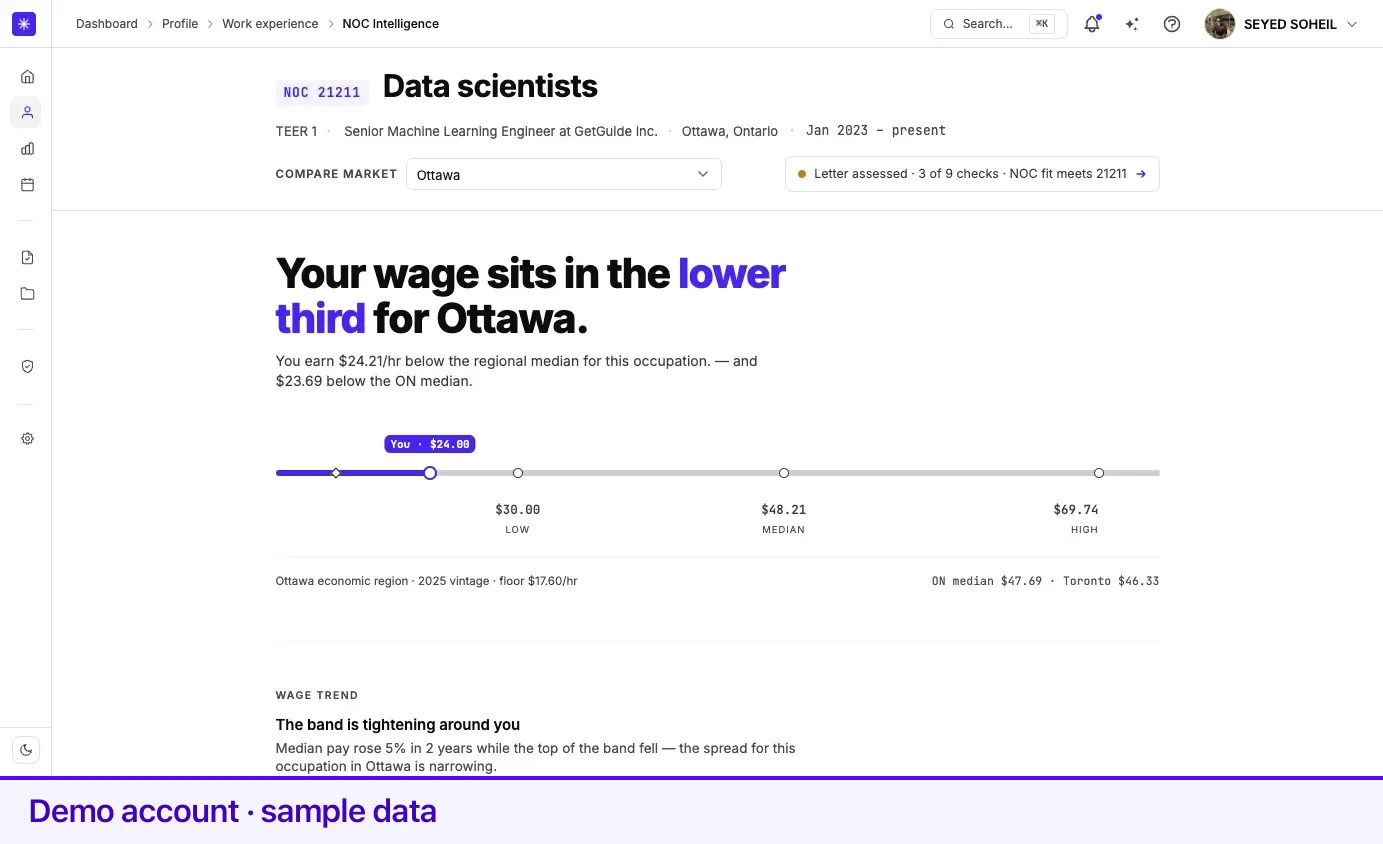Open the bar chart icon in the sidebar

(27, 149)
